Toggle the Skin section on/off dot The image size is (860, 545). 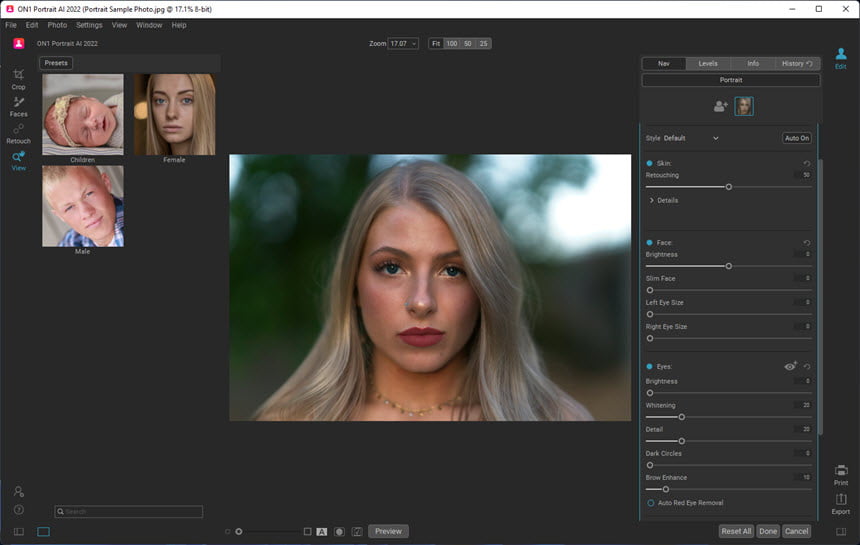[x=649, y=163]
